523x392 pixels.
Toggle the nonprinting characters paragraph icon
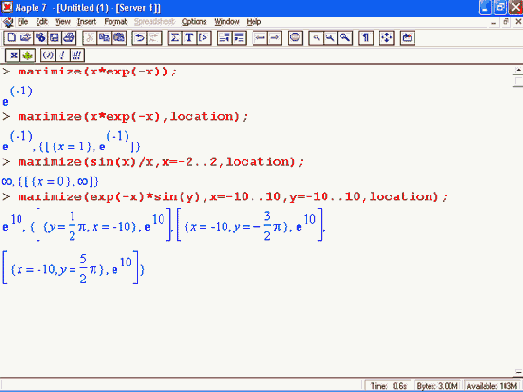coord(366,38)
